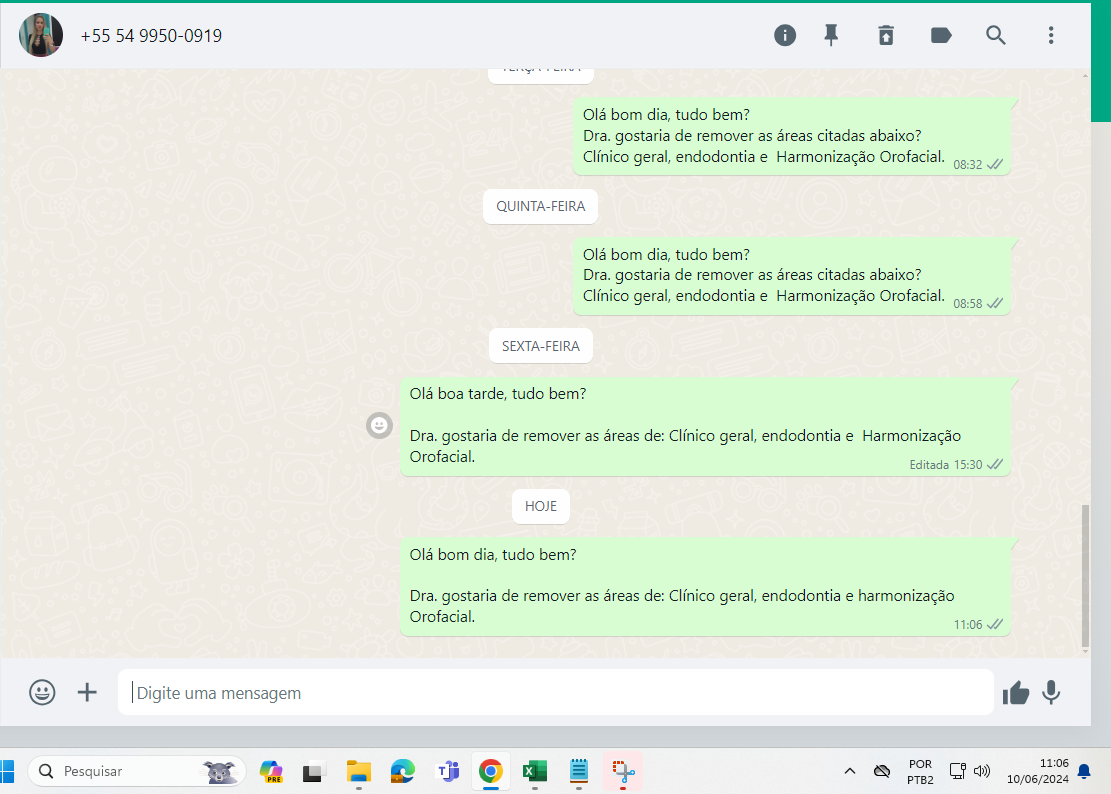Switch to Google Chrome in the taskbar
Viewport: 1111px width, 794px height.
pyautogui.click(x=490, y=771)
